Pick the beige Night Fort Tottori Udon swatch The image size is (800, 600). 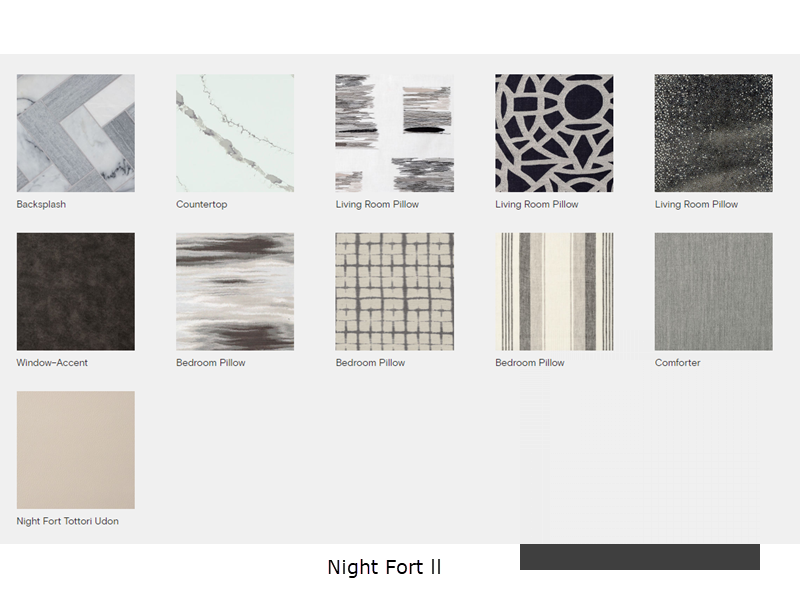click(76, 450)
